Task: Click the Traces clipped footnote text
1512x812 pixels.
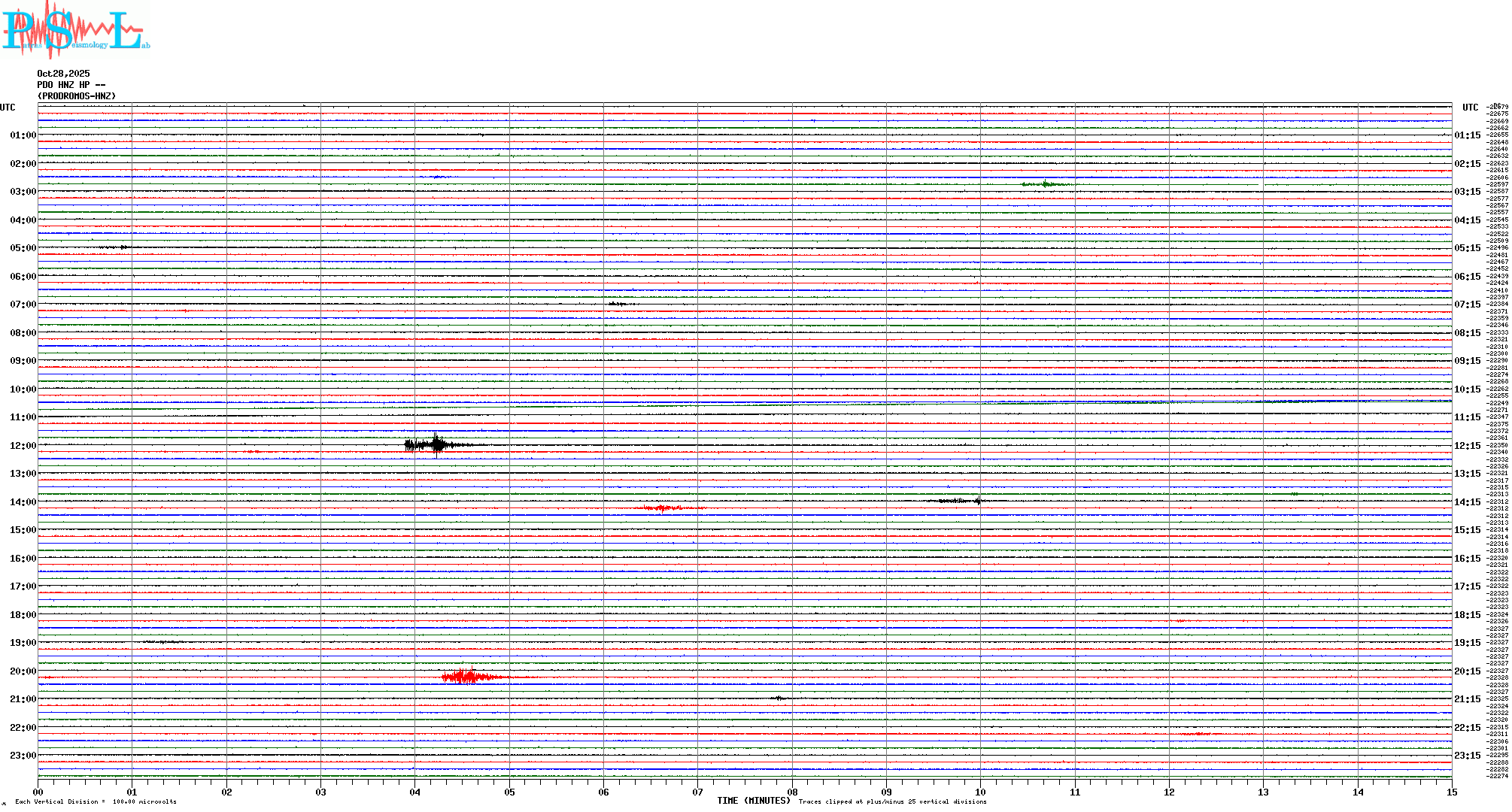Action: [x=892, y=801]
